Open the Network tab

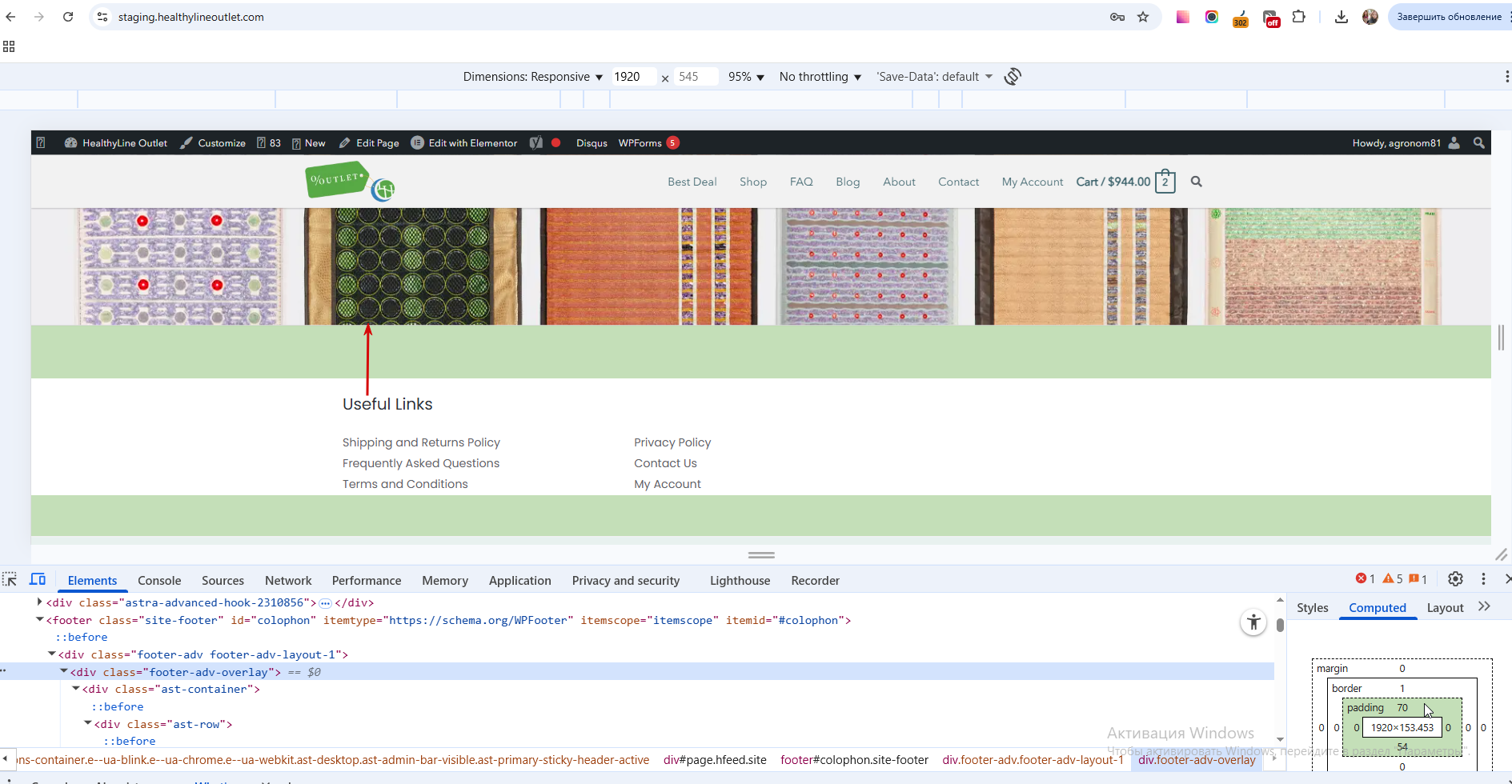click(288, 581)
